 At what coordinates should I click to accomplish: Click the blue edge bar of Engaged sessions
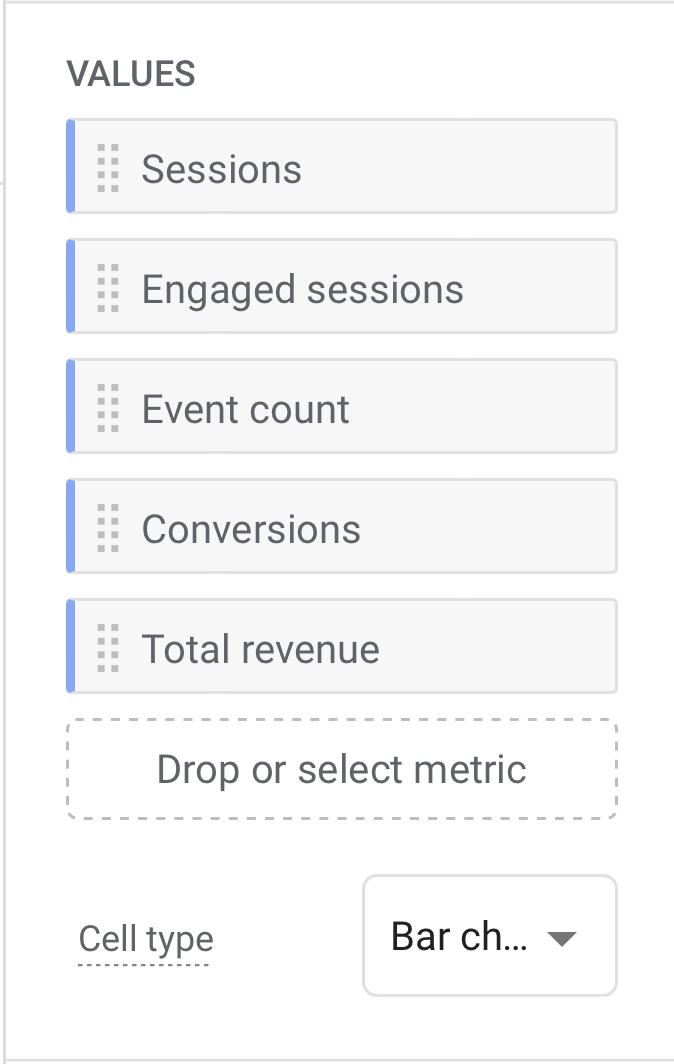pos(71,286)
